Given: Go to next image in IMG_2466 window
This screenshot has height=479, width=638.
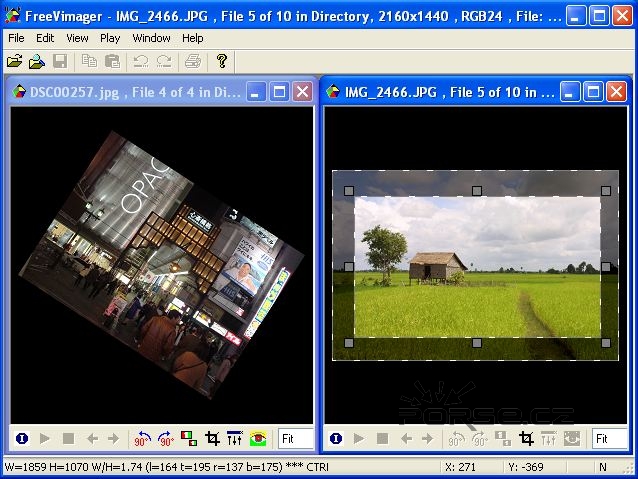Looking at the screenshot, I should (427, 439).
